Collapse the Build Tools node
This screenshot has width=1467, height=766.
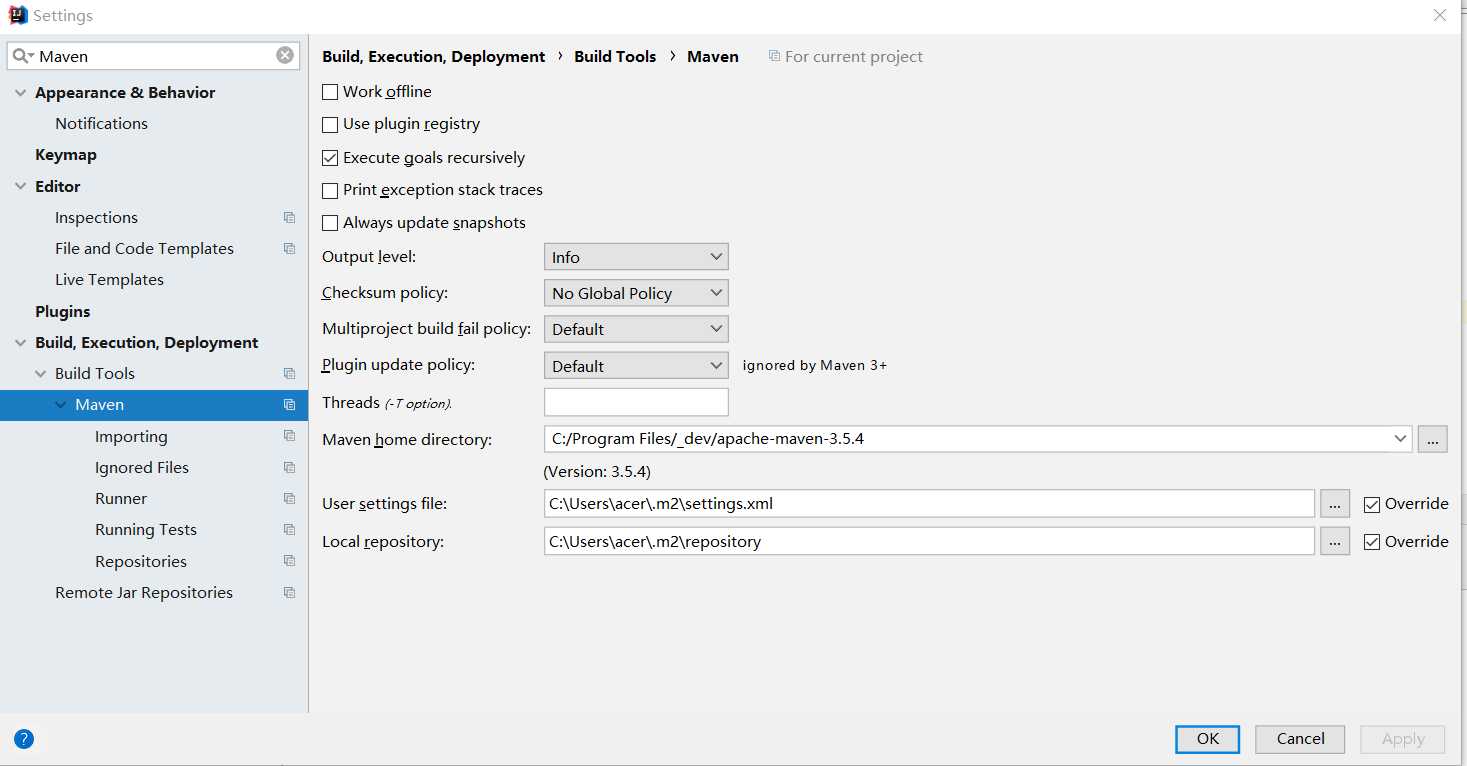click(x=40, y=374)
